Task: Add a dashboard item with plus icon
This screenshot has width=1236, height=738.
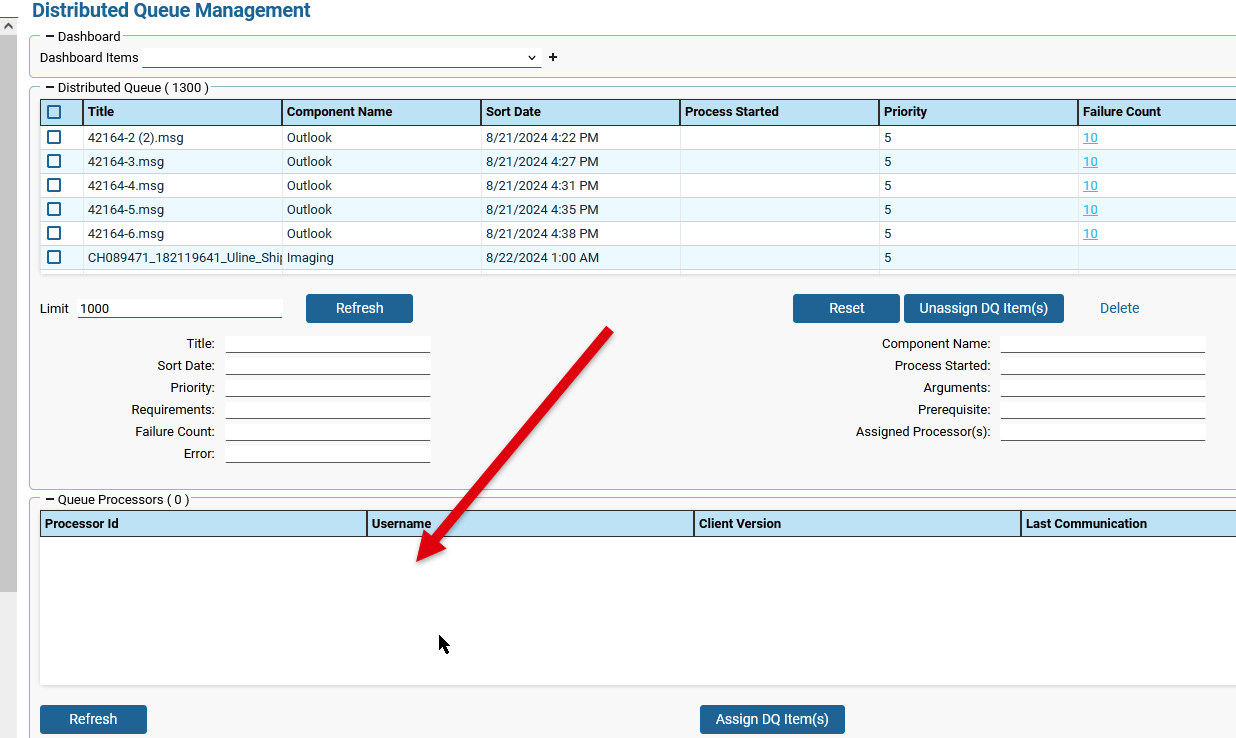Action: tap(553, 58)
